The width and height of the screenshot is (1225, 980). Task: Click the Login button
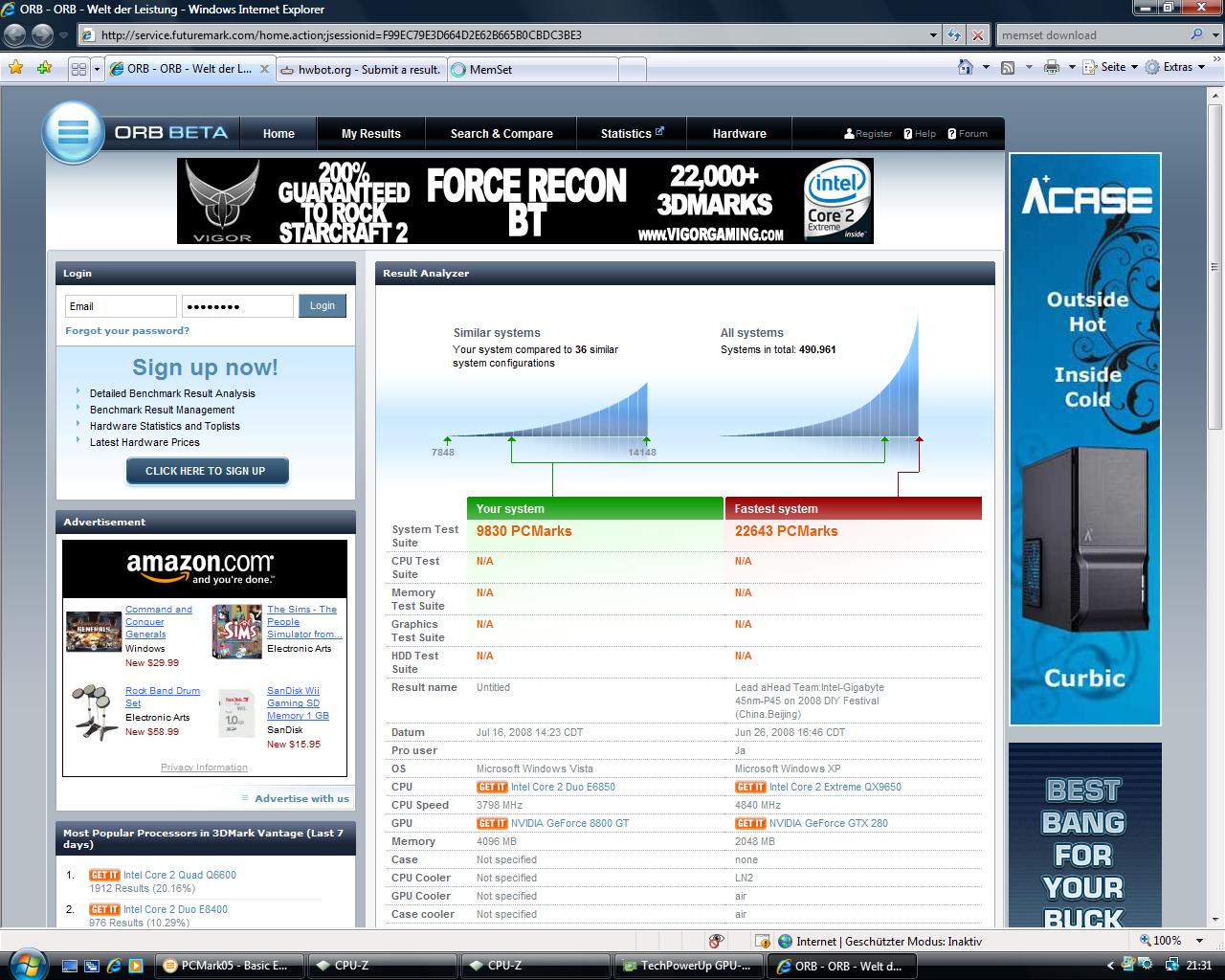coord(323,305)
